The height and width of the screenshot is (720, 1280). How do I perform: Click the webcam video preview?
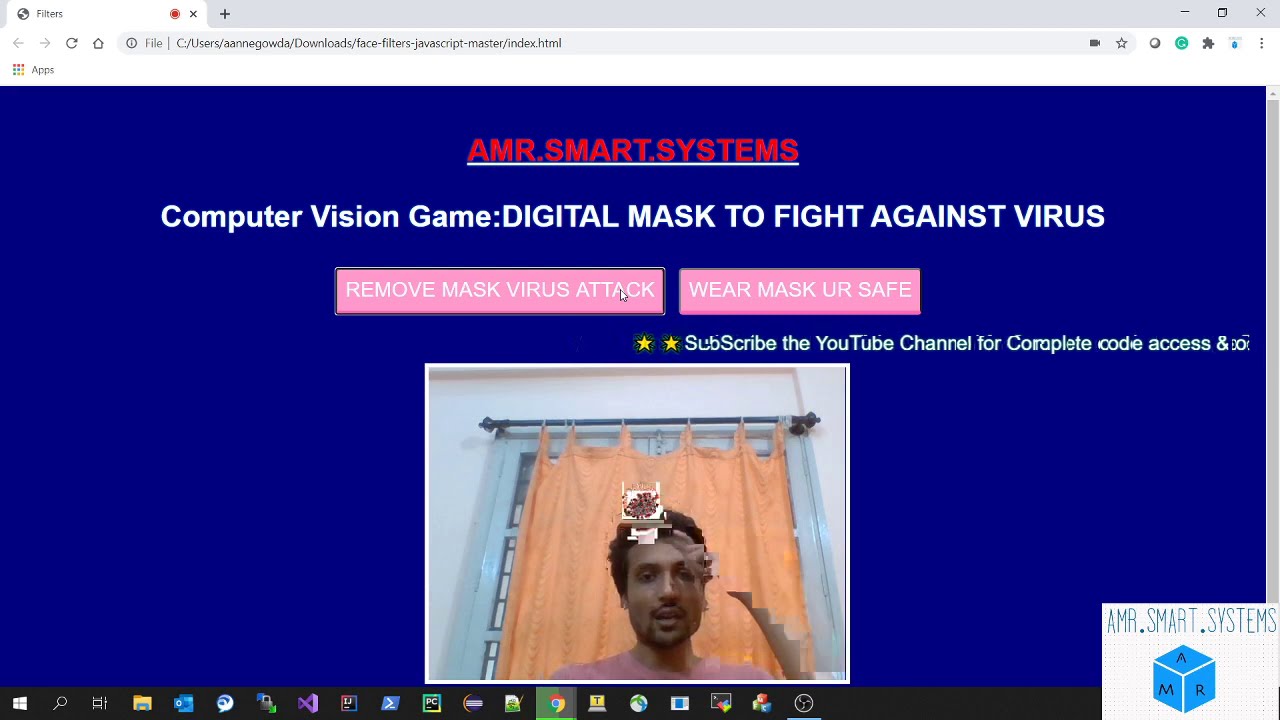pos(637,524)
